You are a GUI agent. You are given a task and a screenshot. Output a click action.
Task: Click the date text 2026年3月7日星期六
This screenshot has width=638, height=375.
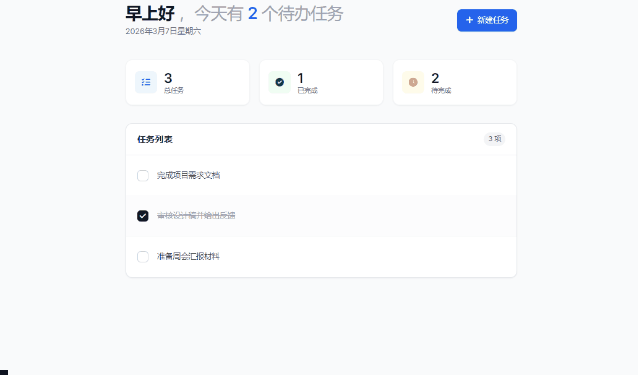[163, 31]
